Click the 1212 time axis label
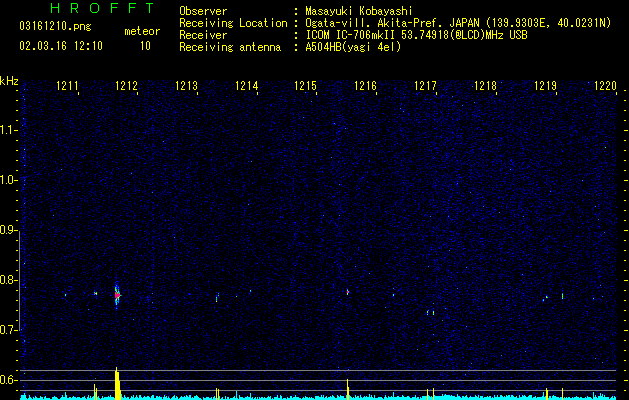 coord(126,85)
